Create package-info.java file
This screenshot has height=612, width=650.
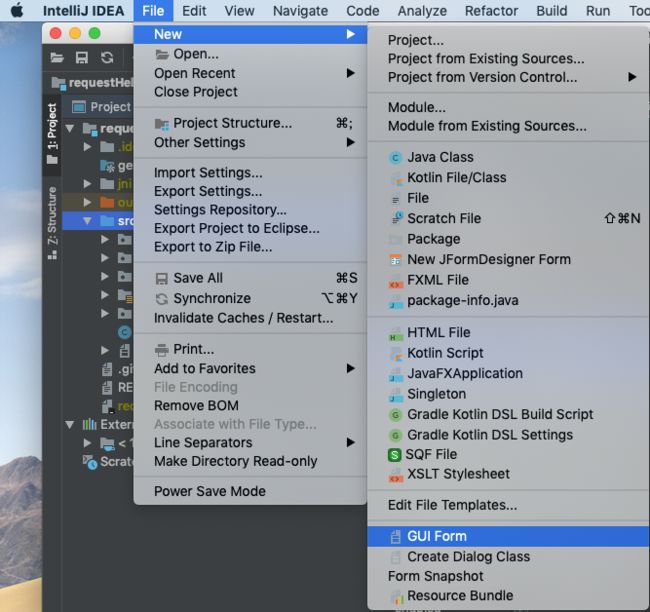point(508,300)
